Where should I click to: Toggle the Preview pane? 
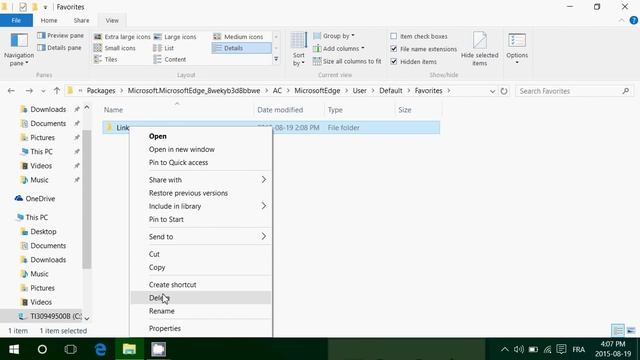pos(60,36)
